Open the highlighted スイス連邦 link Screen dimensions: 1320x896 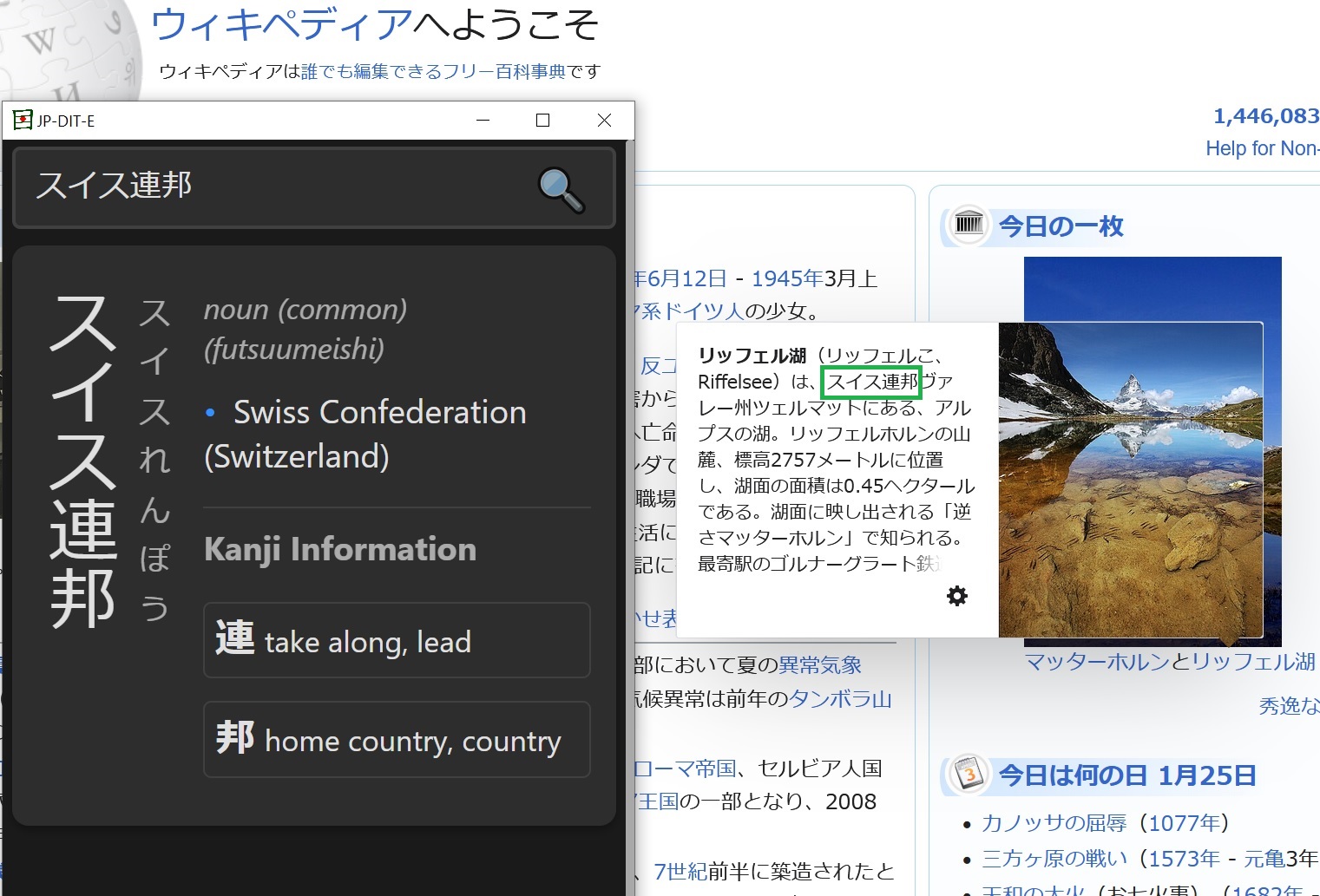(x=870, y=382)
